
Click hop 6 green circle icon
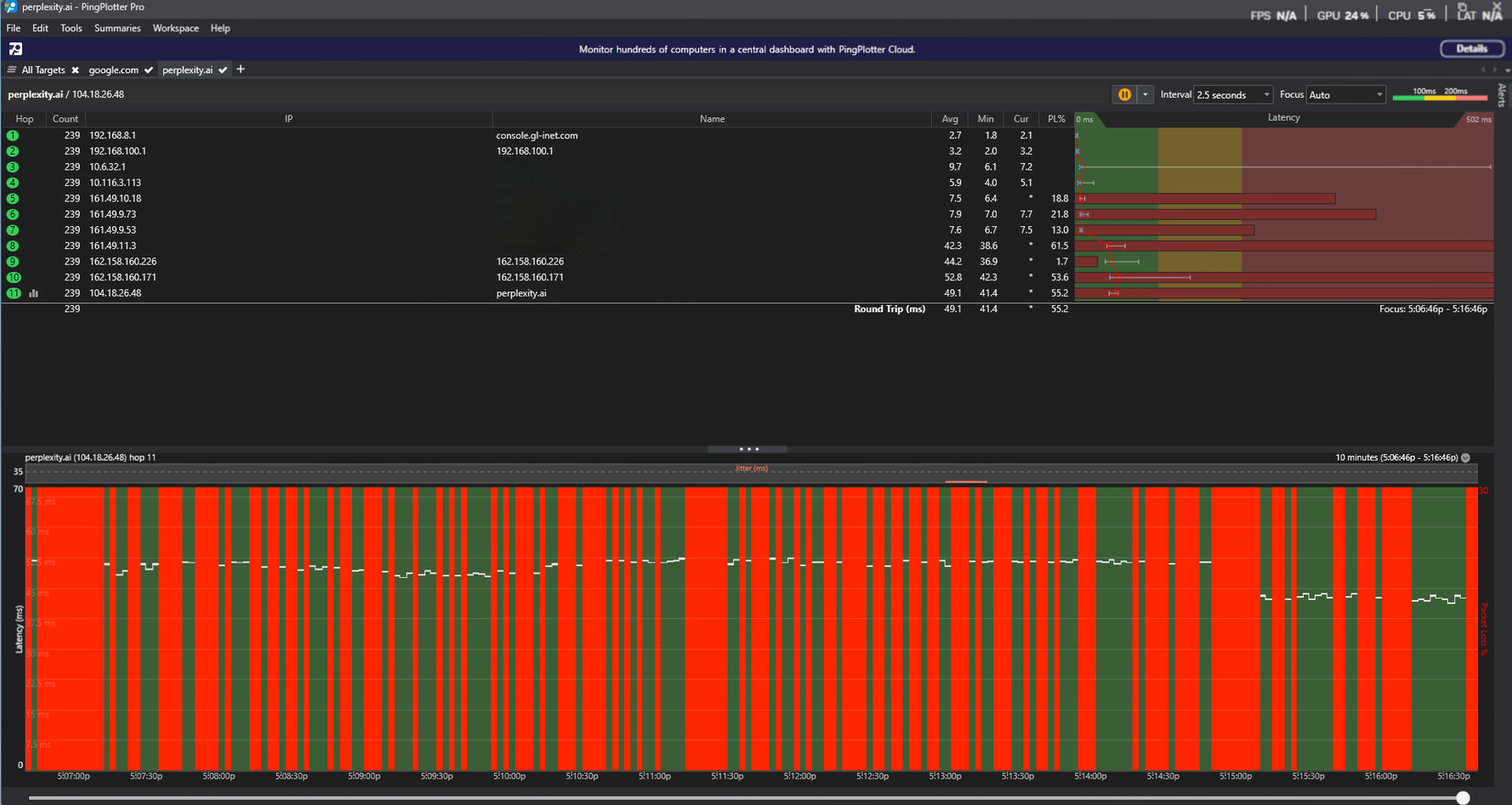tap(13, 214)
